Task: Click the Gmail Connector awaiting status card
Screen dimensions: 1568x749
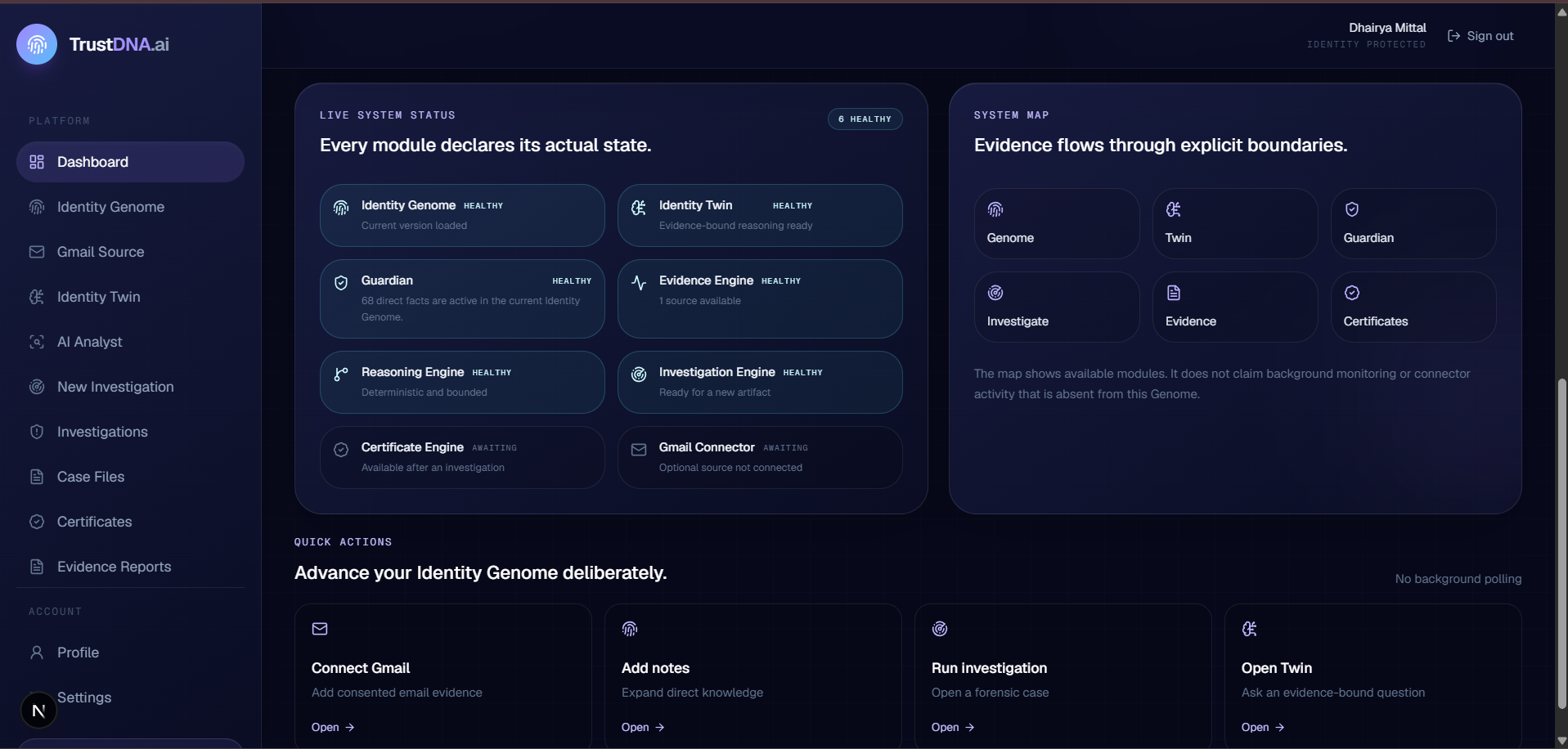Action: coord(760,457)
